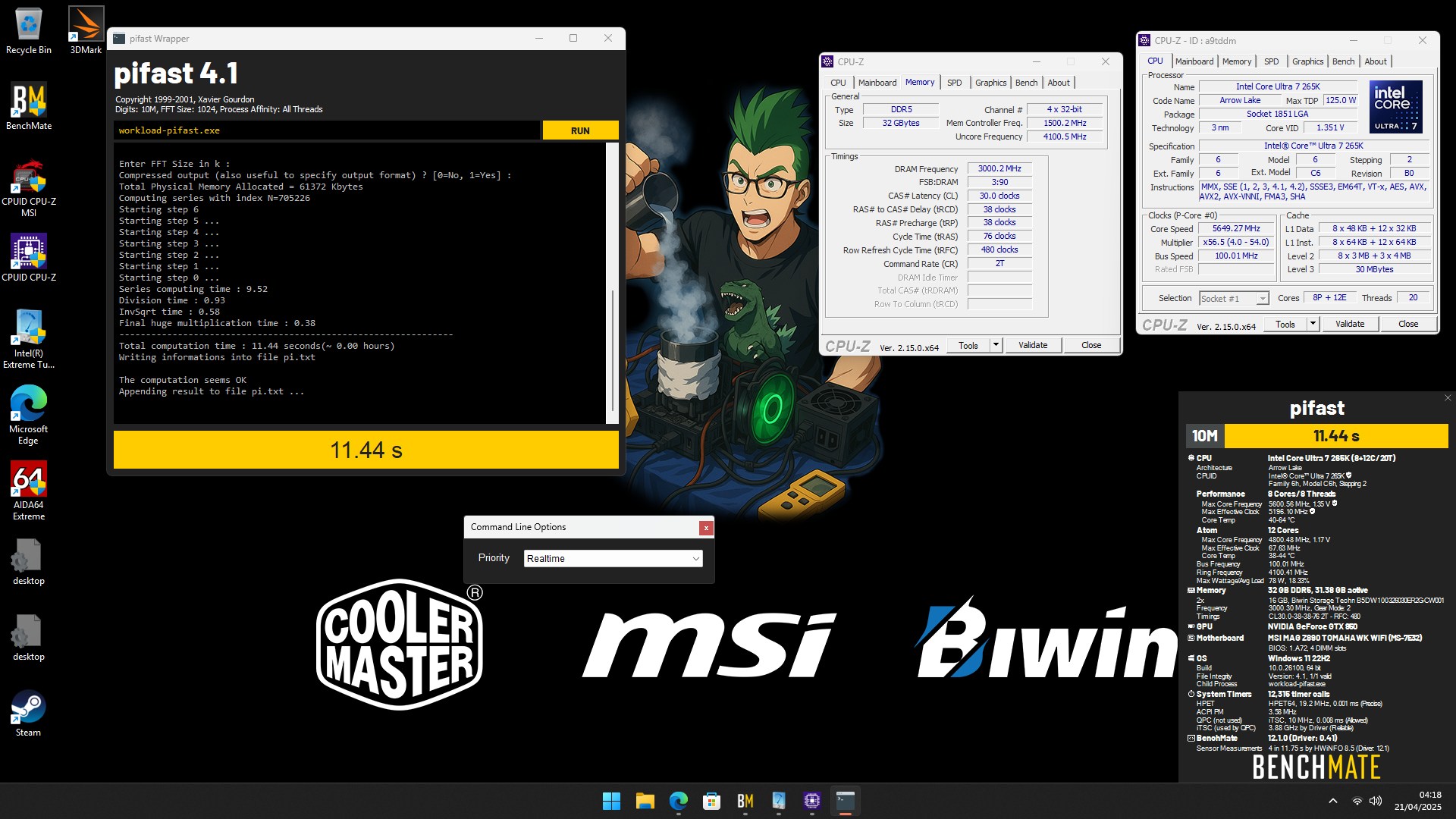The image size is (1456, 819).
Task: Click Close button in Memory-tab CPU-Z window
Action: (x=1091, y=345)
